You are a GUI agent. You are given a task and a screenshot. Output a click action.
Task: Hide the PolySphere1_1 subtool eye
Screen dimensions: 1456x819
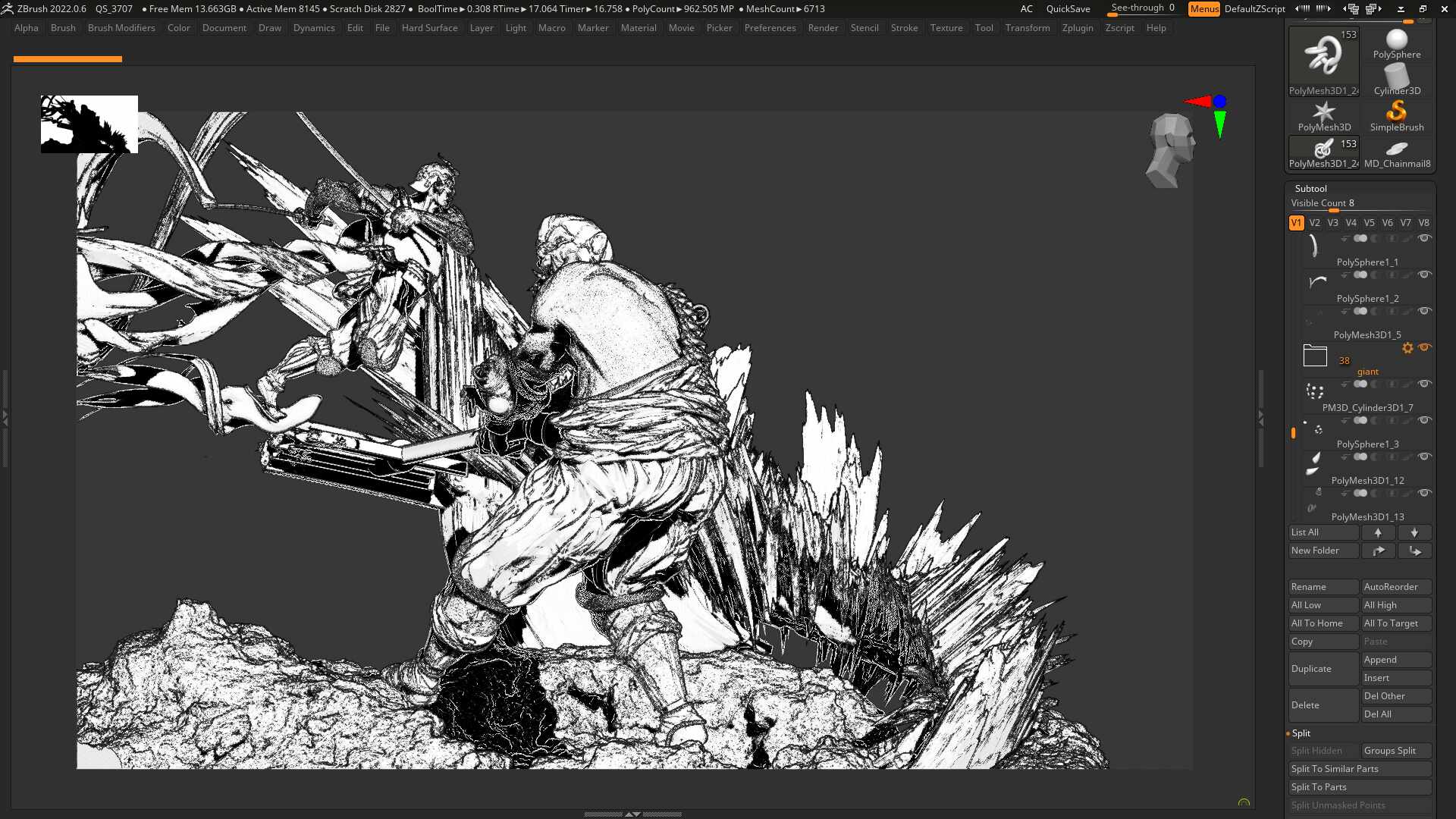pos(1424,238)
